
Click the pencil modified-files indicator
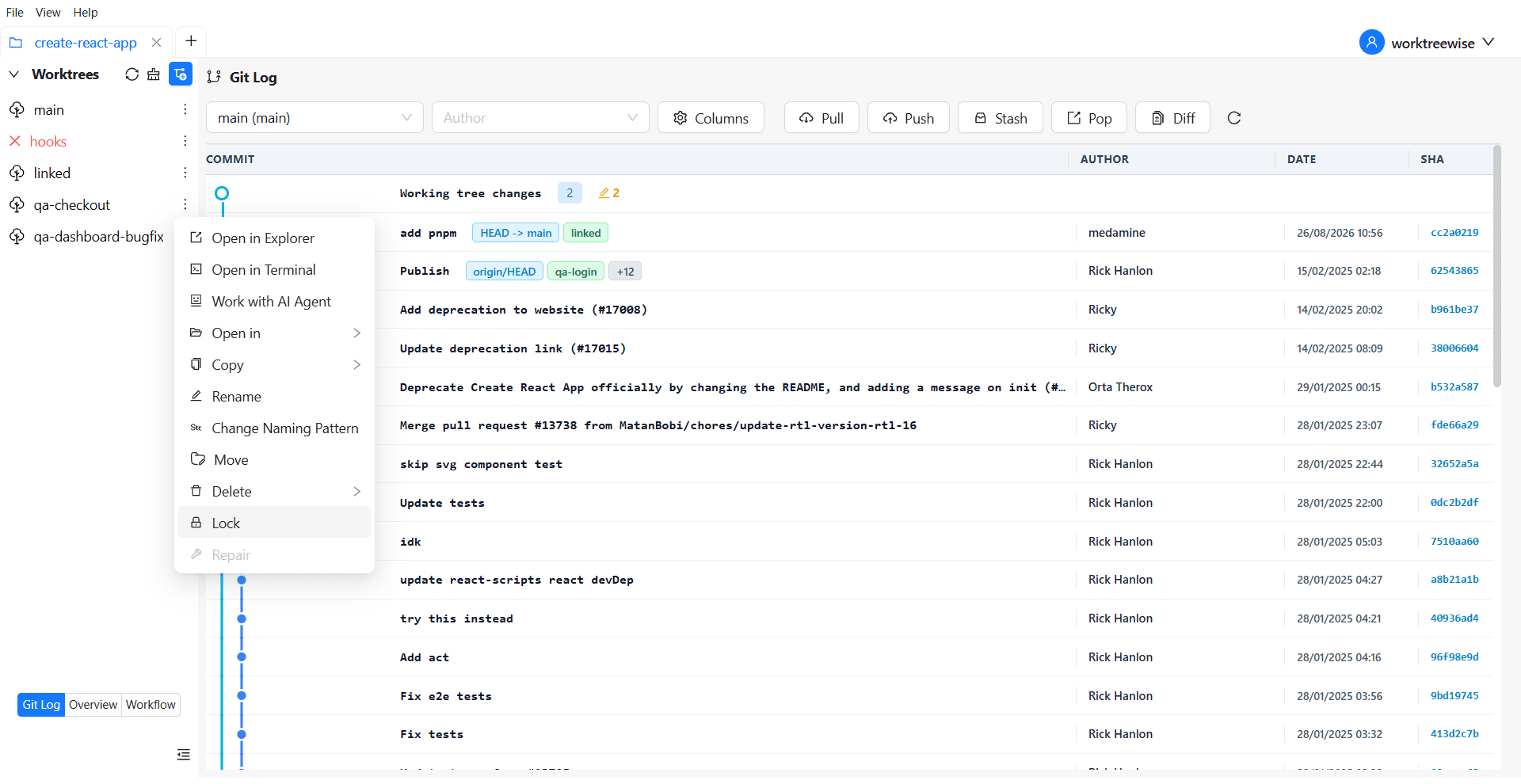click(609, 193)
